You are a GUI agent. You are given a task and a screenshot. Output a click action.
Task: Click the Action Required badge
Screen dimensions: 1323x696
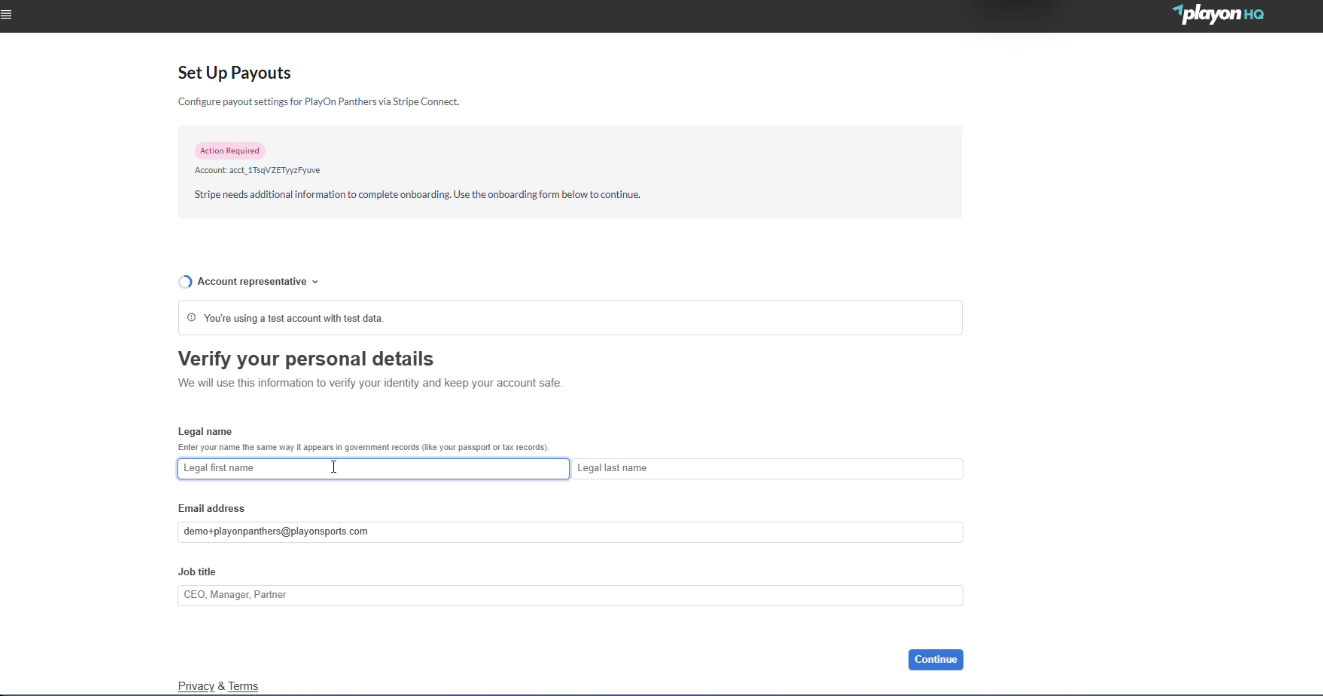point(230,151)
